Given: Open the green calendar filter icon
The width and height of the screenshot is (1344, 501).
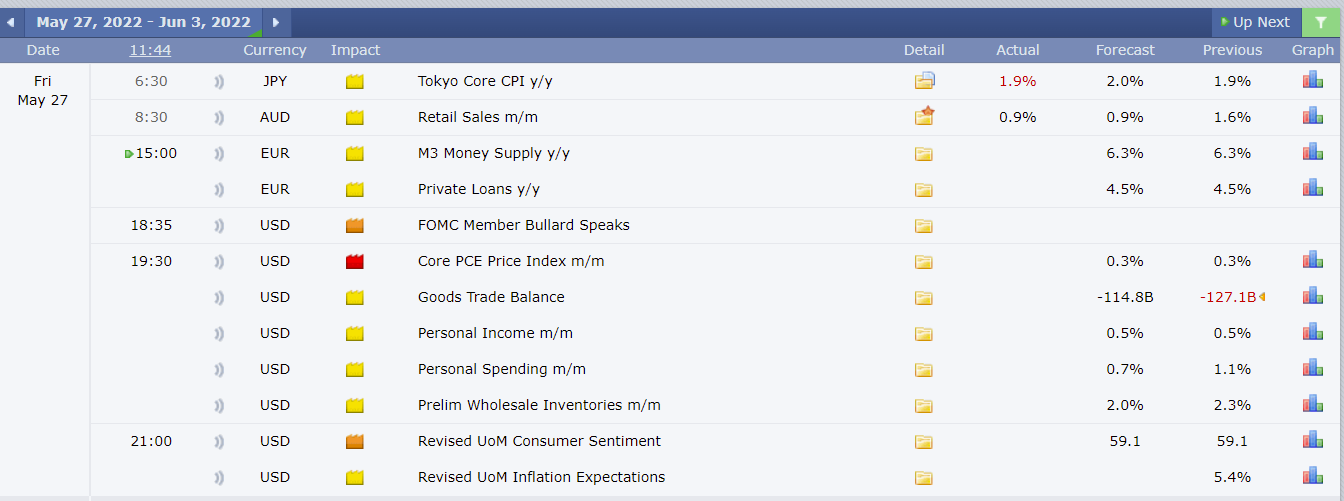Looking at the screenshot, I should [x=1321, y=22].
